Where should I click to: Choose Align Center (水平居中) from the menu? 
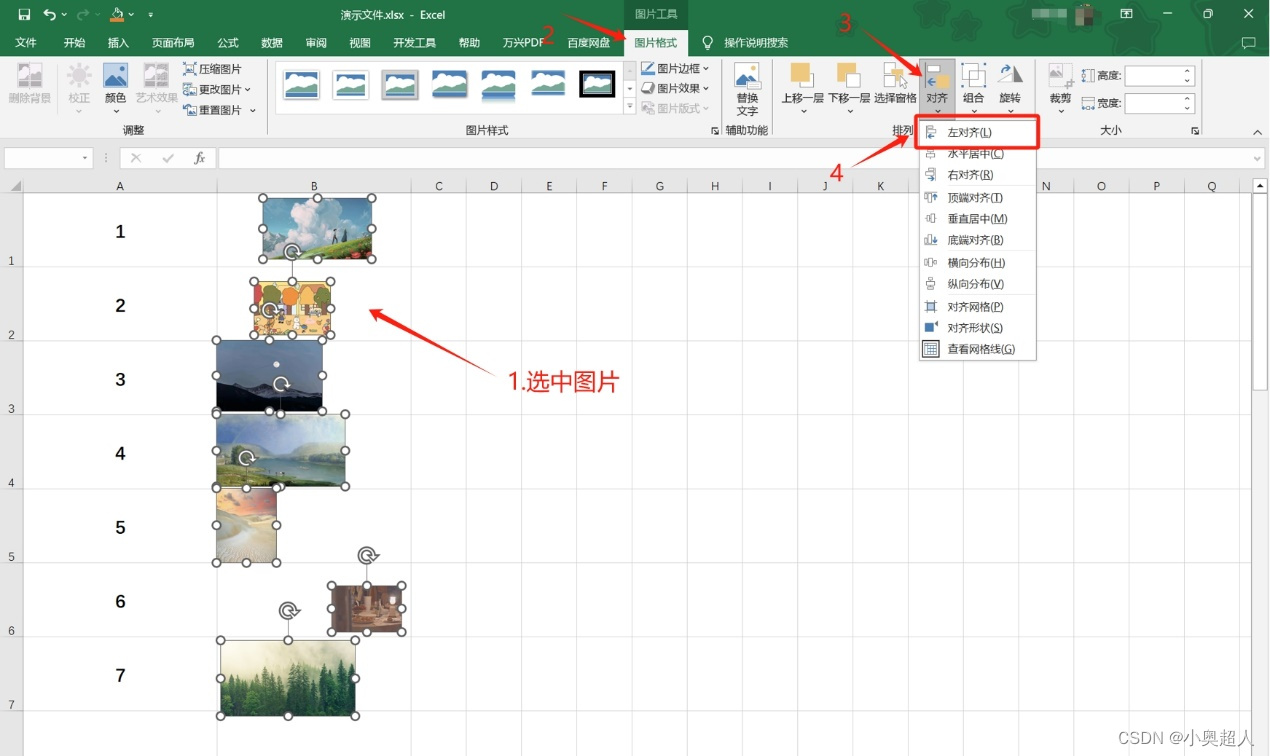click(x=977, y=154)
